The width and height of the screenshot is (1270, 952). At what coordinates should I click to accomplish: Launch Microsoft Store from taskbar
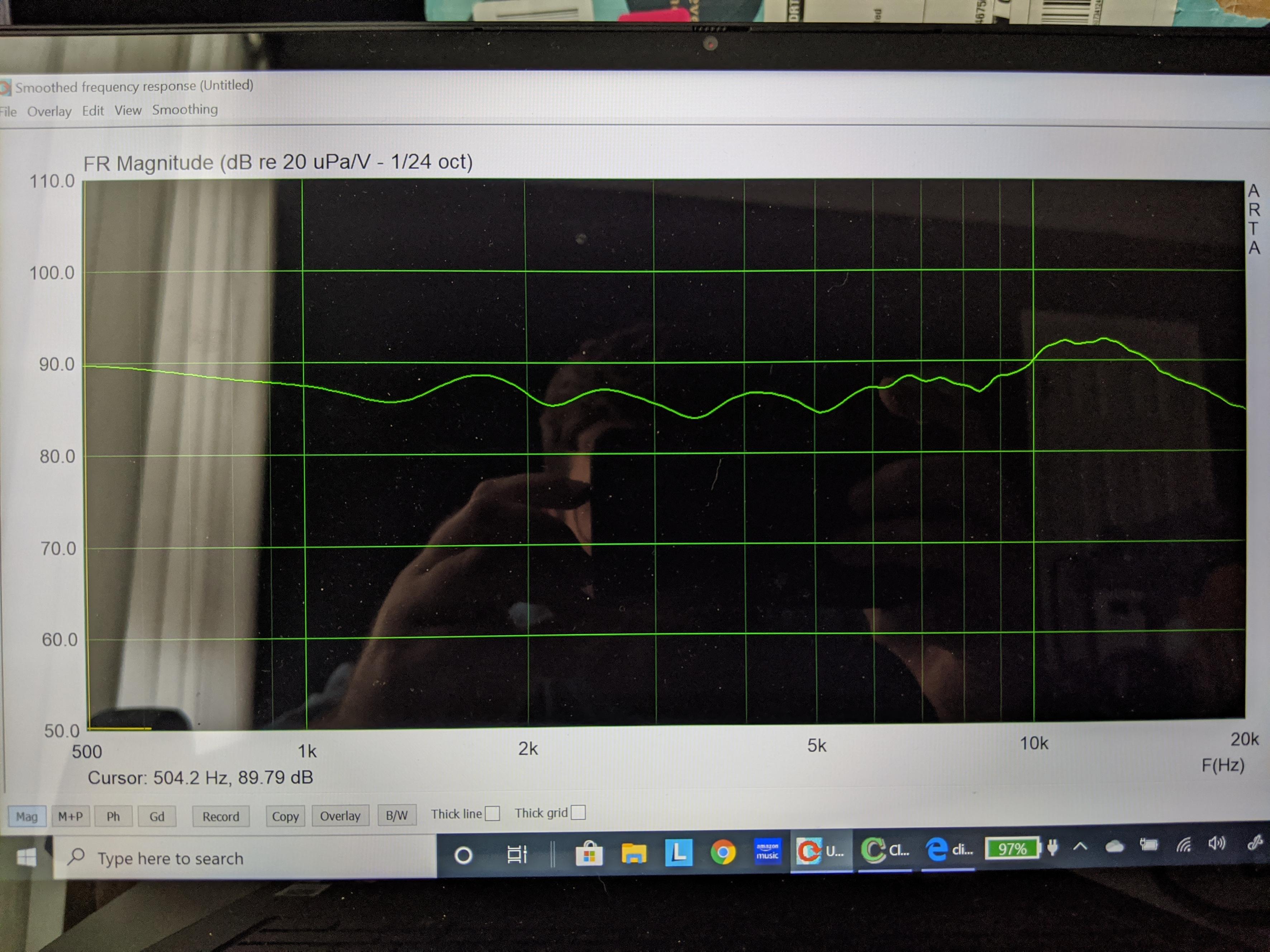pos(589,853)
